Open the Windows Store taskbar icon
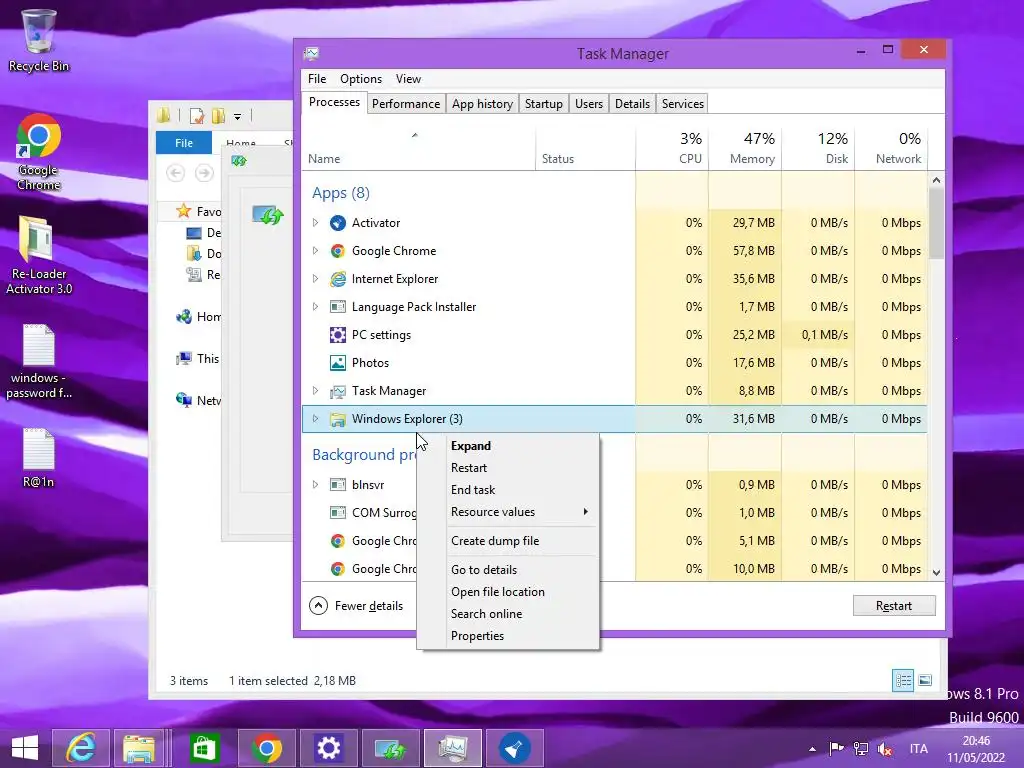1024x768 pixels. point(204,748)
